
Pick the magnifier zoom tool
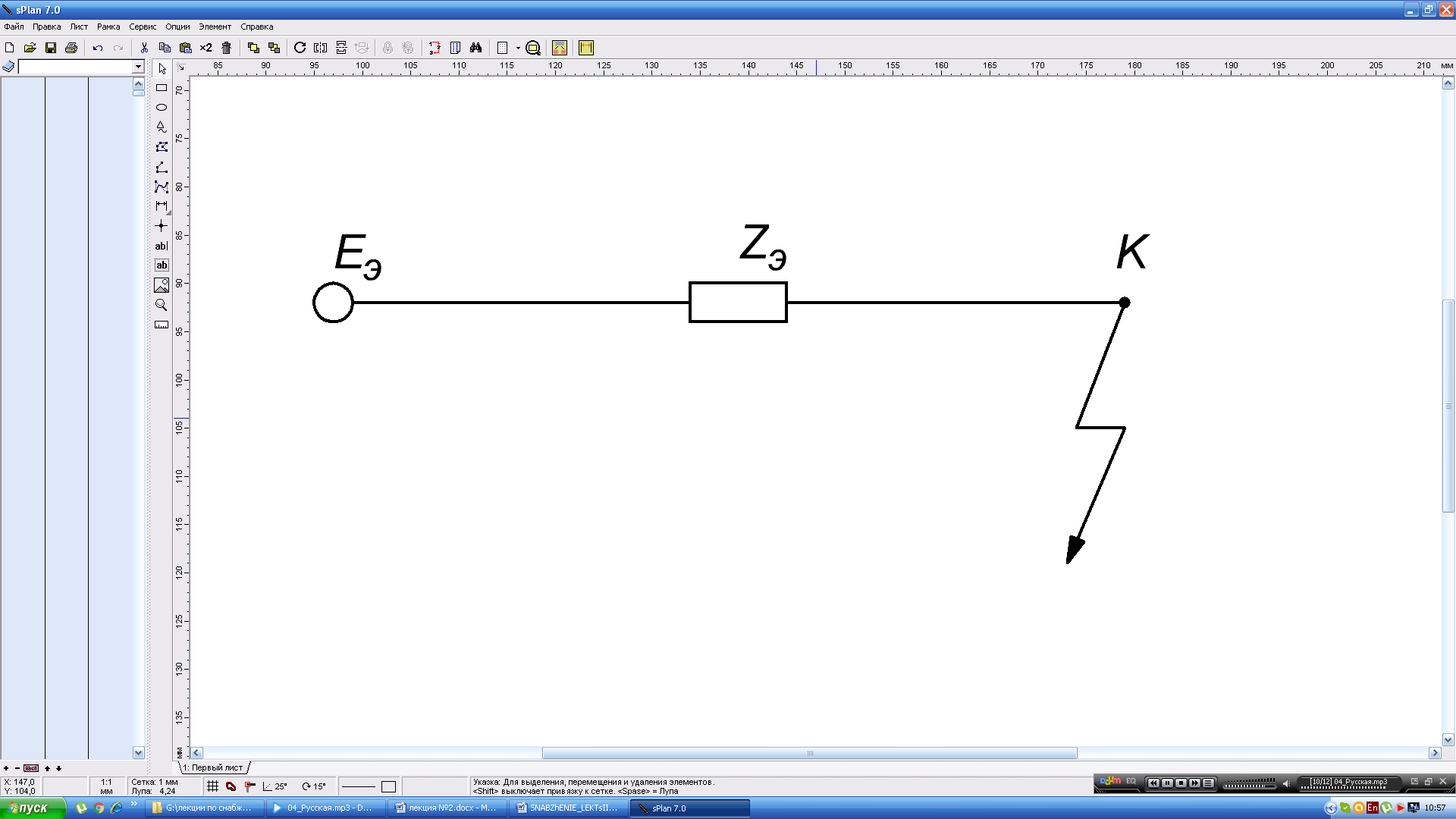[x=162, y=305]
